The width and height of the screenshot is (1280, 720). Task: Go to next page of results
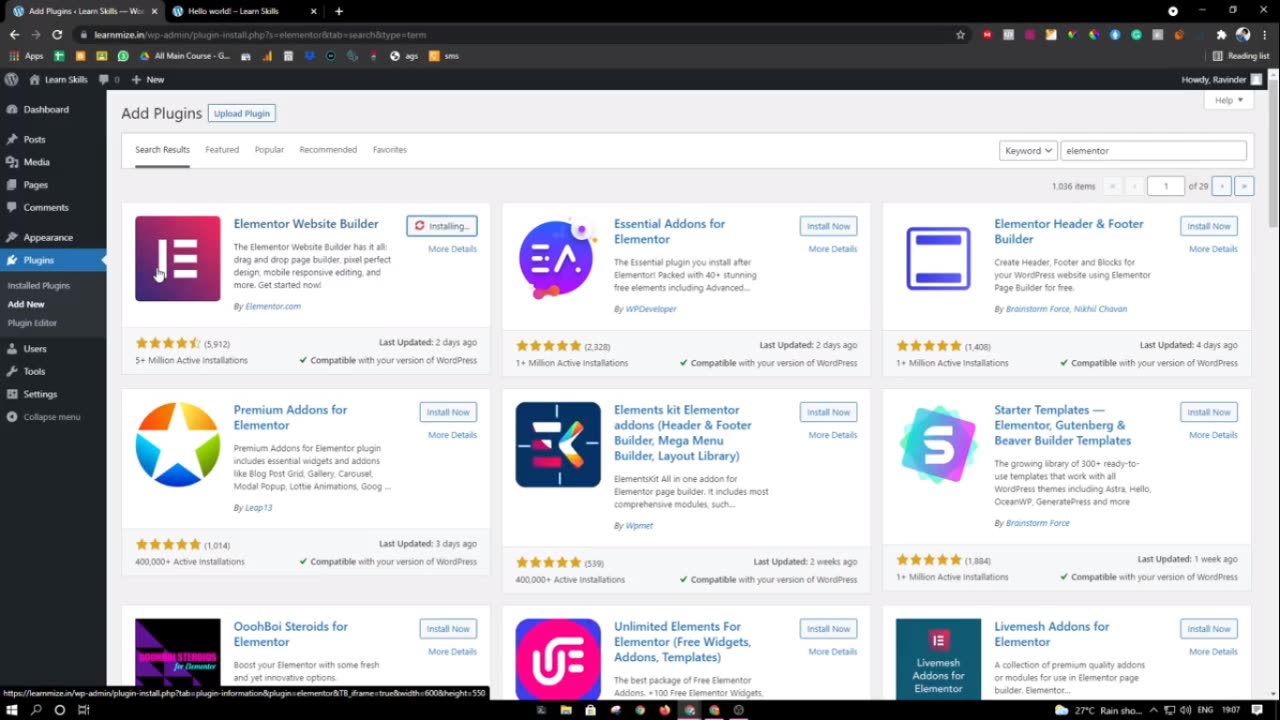coord(1221,186)
